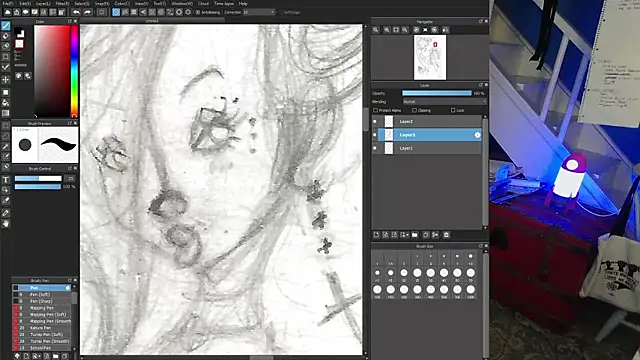Screen dimensions: 640x360
Task: Open the Window menu
Action: [x=182, y=3]
